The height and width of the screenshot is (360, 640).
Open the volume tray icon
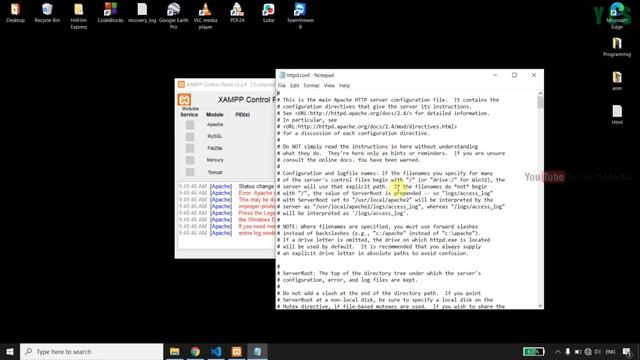click(598, 351)
